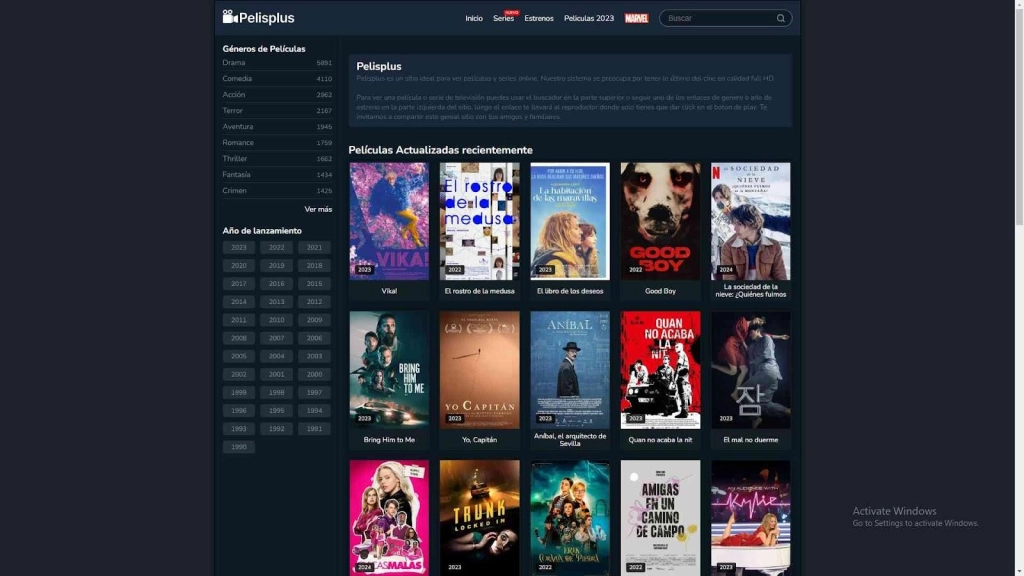Click the page vertical scrollbar
Viewport: 1024px width, 576px height.
[x=1019, y=118]
